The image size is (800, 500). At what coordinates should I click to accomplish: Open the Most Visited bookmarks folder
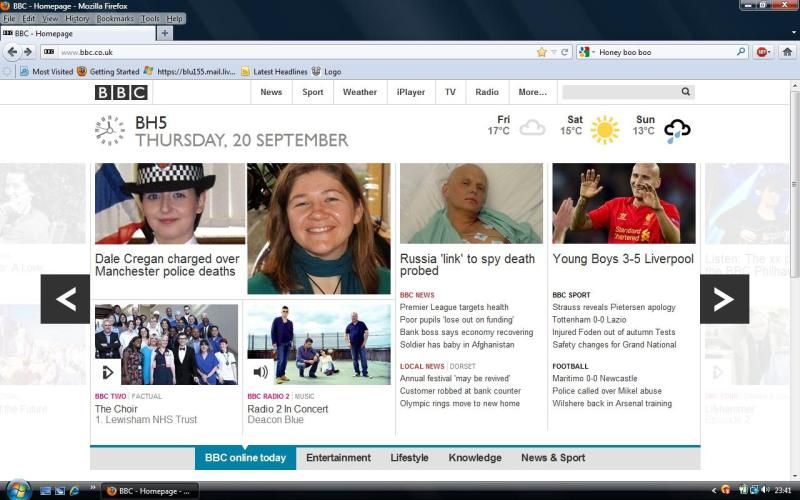(x=46, y=71)
